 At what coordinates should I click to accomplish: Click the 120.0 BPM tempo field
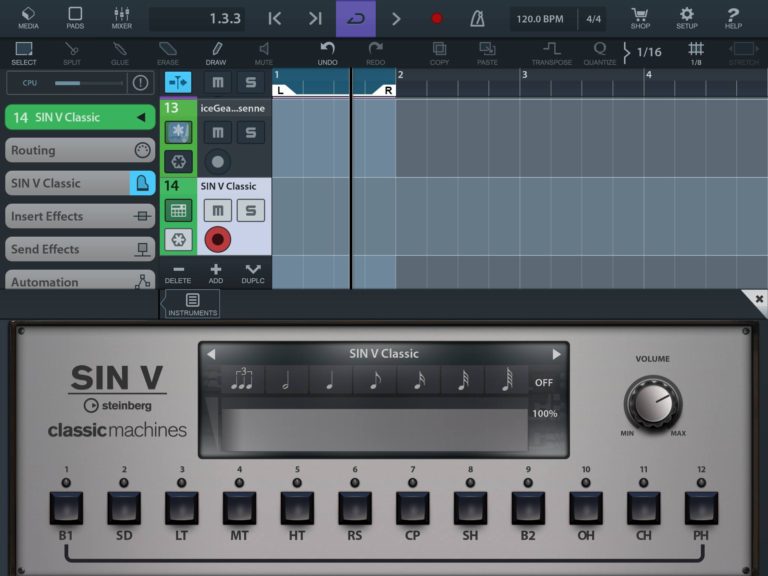(x=541, y=19)
